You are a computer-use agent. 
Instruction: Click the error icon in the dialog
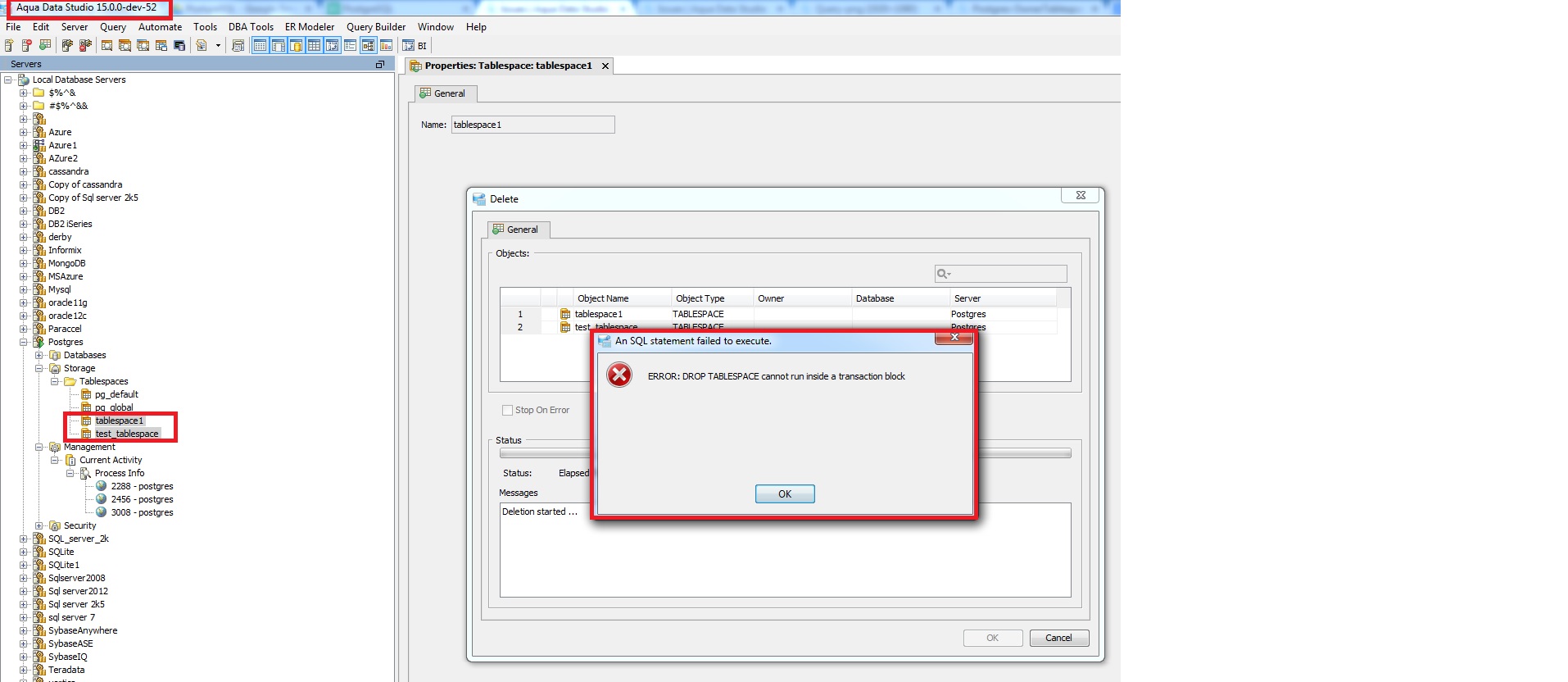click(619, 375)
